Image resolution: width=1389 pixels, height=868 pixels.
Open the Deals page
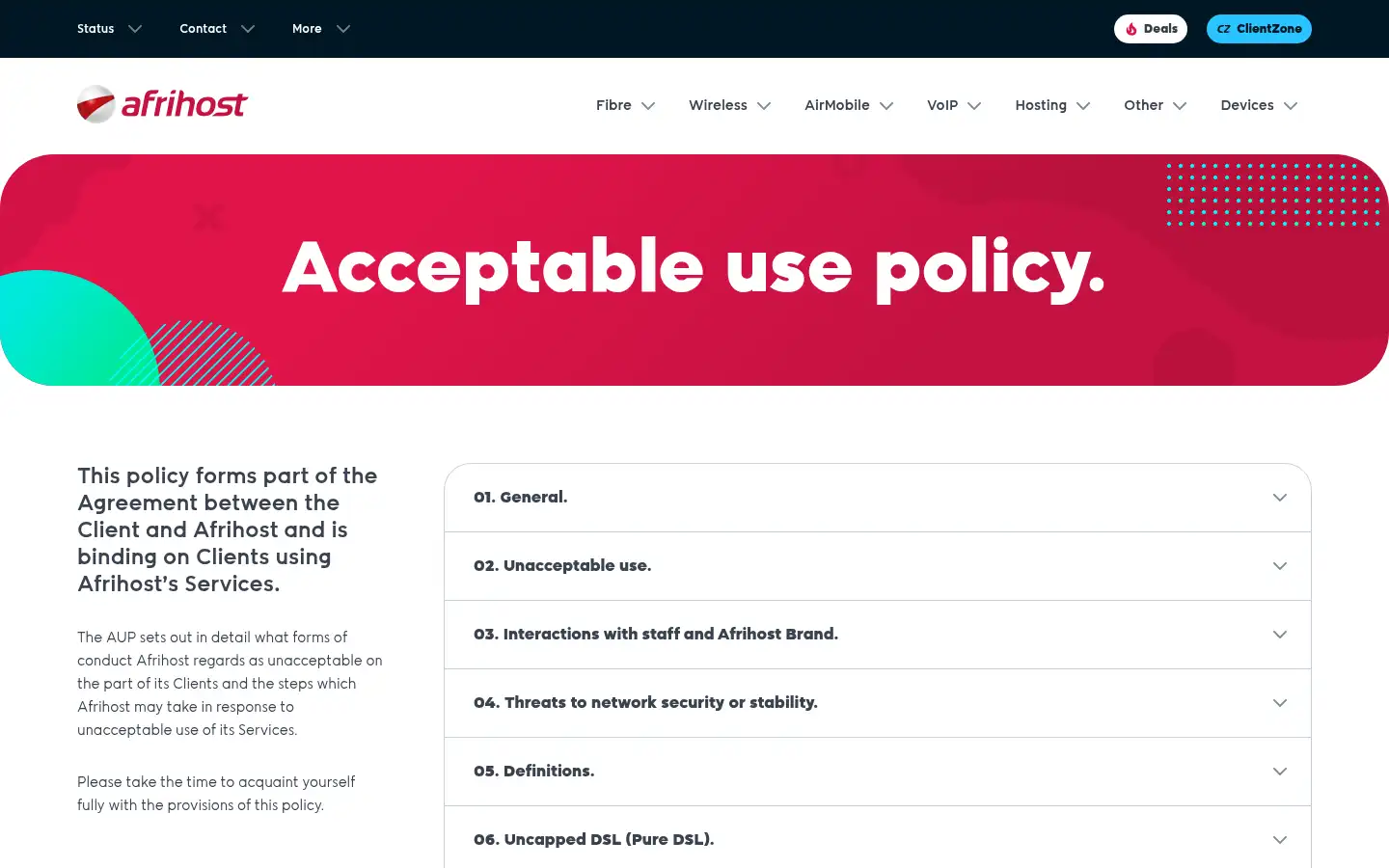tap(1151, 29)
